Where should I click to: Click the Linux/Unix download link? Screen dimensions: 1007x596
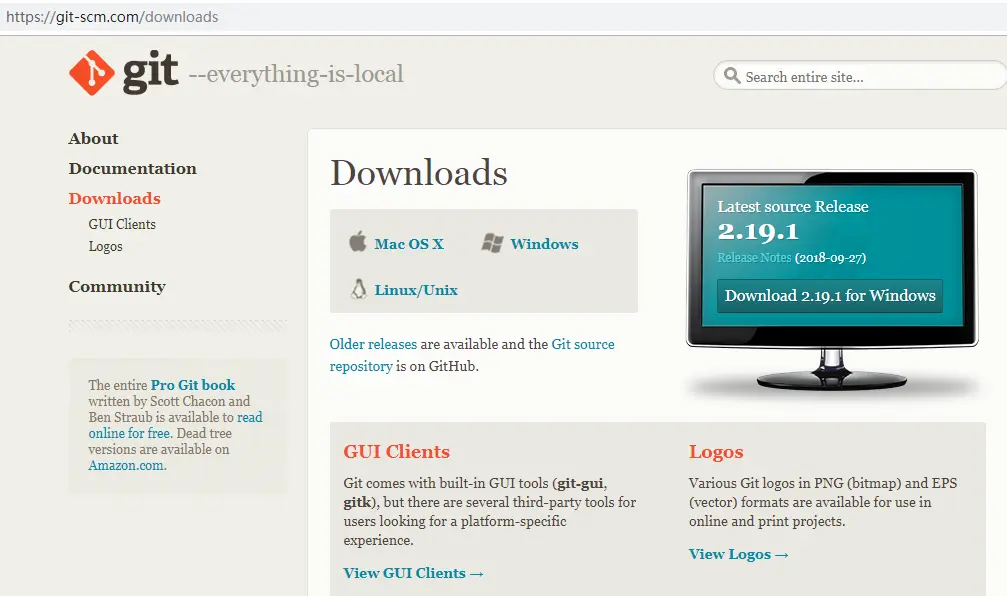(x=416, y=290)
